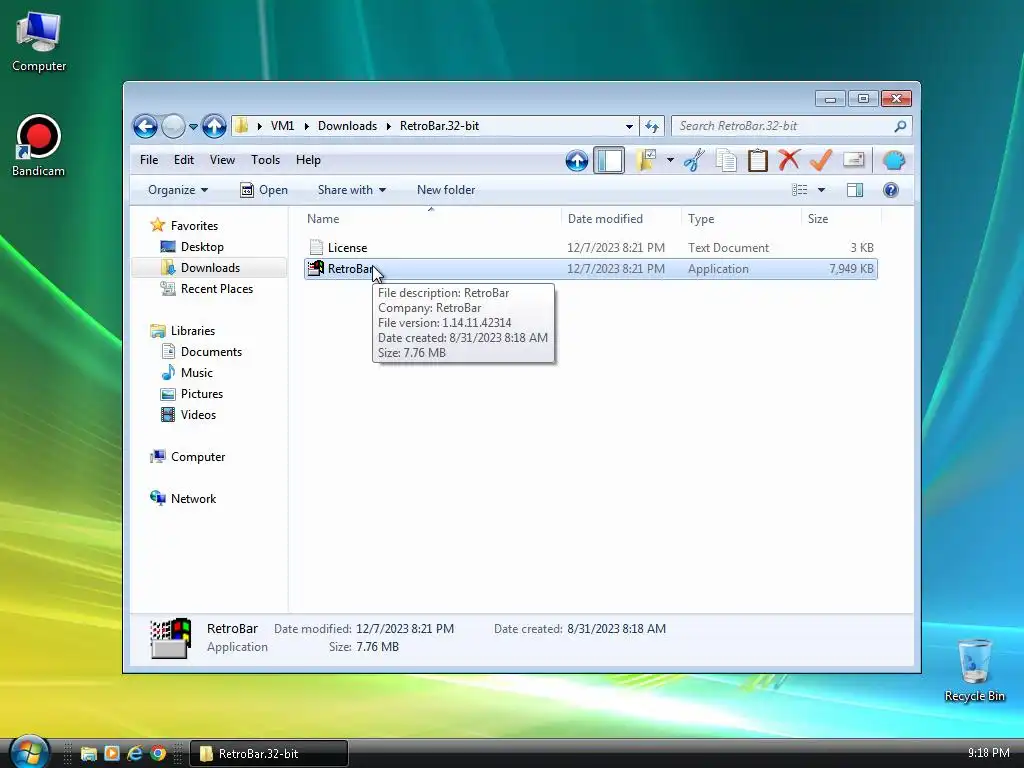Viewport: 1024px width, 768px height.
Task: Toggle the navigation pane button in toolbar
Action: 609,161
